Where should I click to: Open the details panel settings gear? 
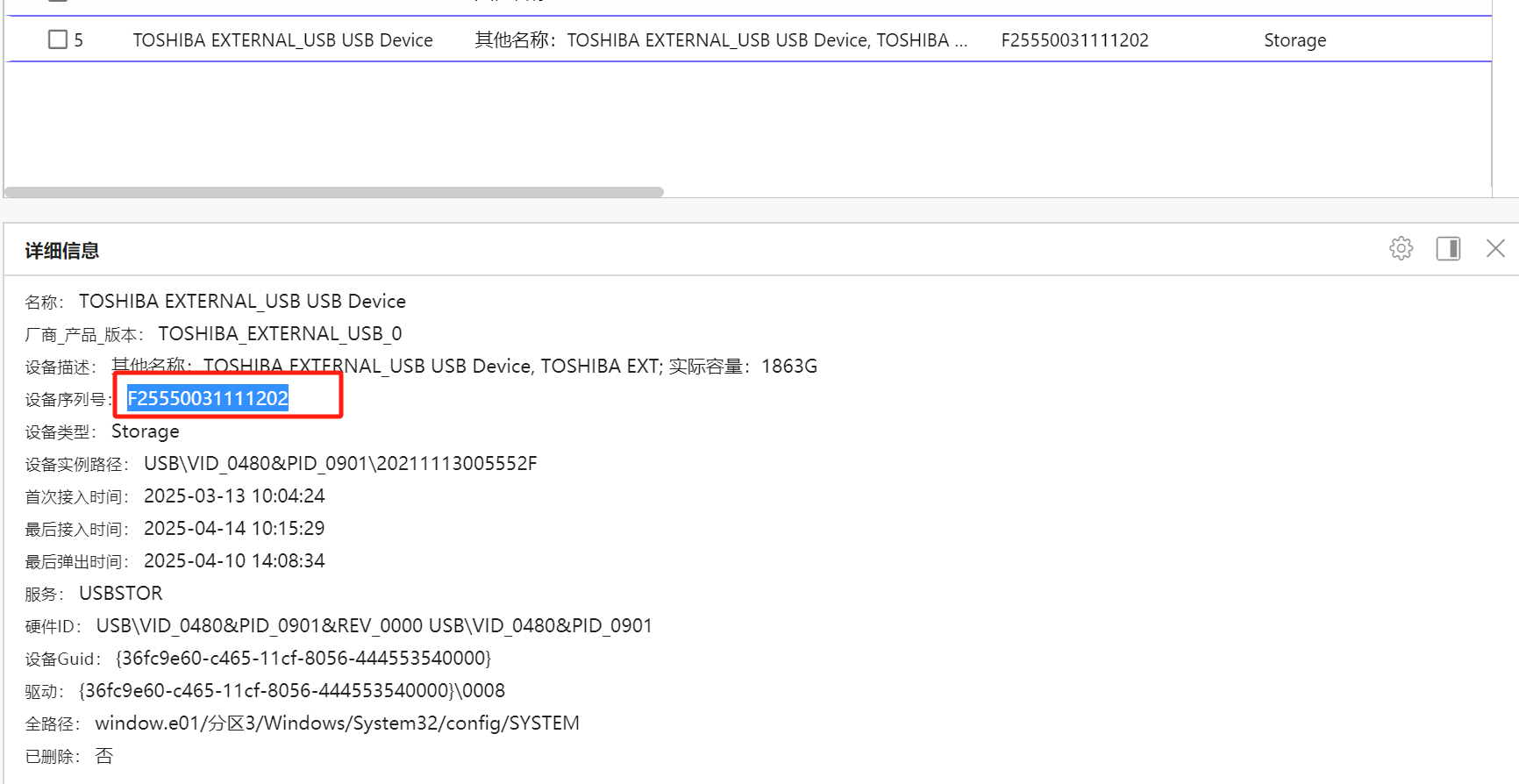1401,249
